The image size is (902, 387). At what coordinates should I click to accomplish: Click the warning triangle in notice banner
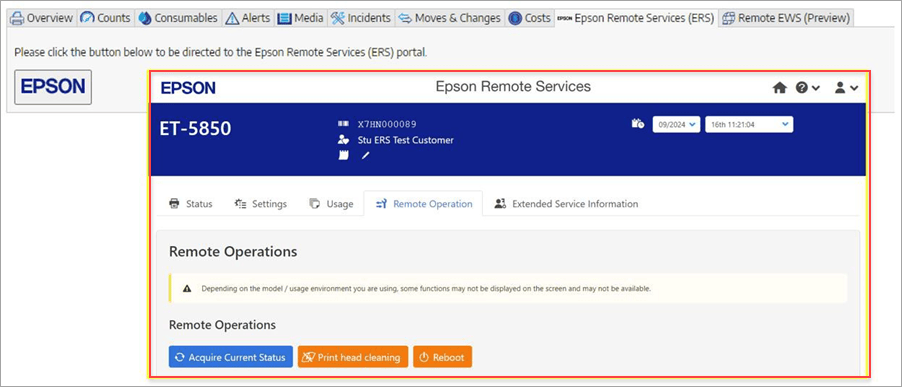[x=186, y=289]
